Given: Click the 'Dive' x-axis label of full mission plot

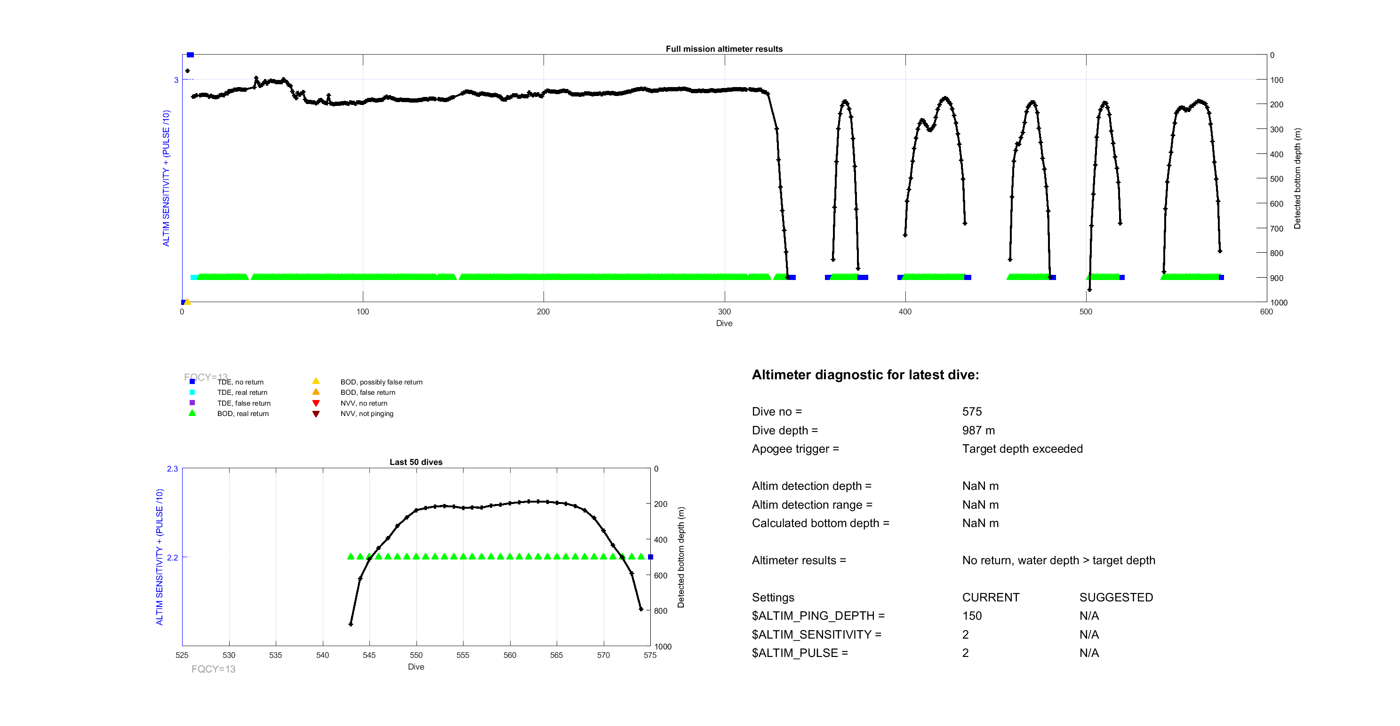Looking at the screenshot, I should tap(724, 323).
